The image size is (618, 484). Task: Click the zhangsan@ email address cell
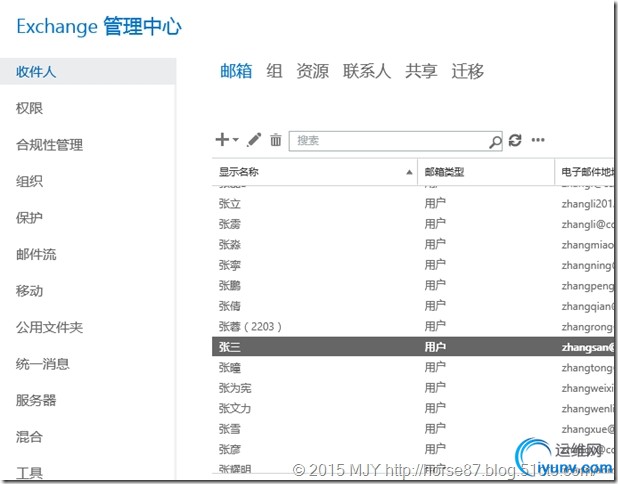tap(588, 347)
